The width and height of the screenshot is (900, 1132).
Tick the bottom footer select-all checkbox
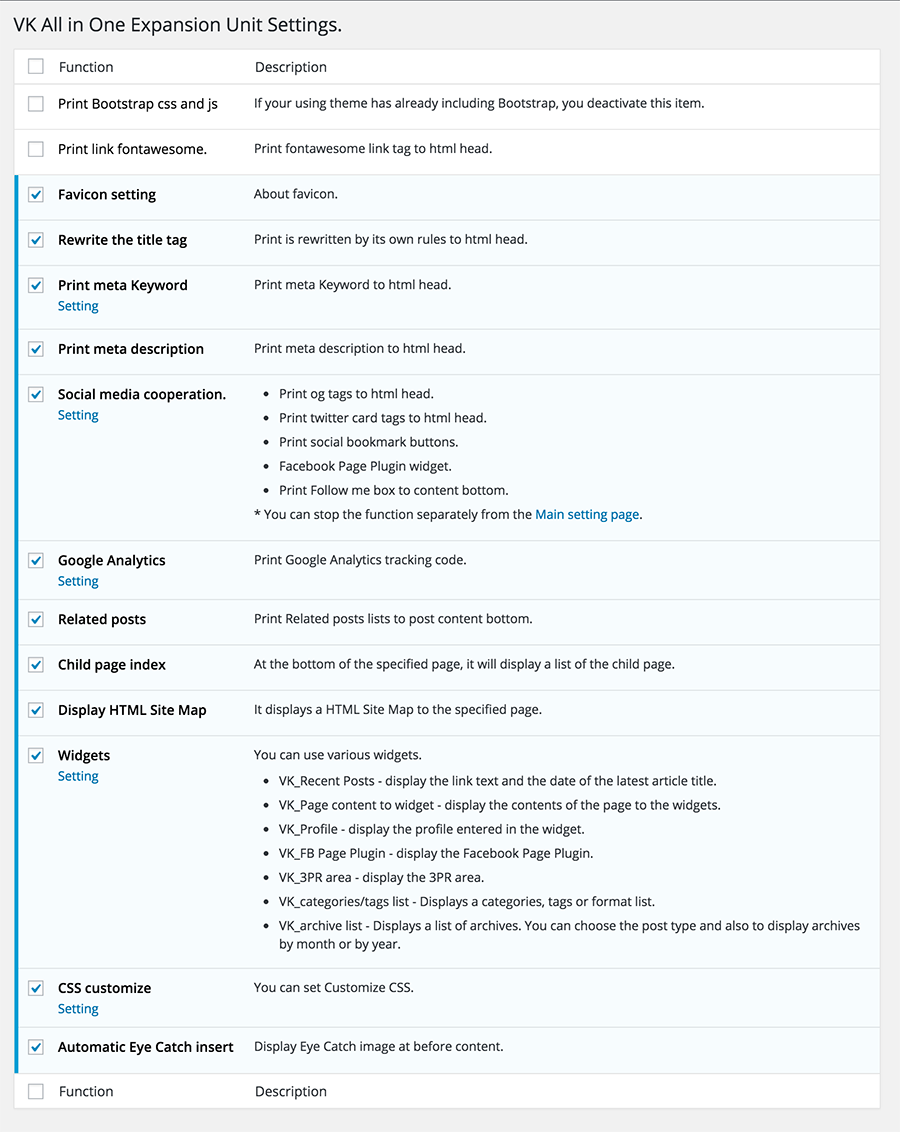click(36, 1092)
